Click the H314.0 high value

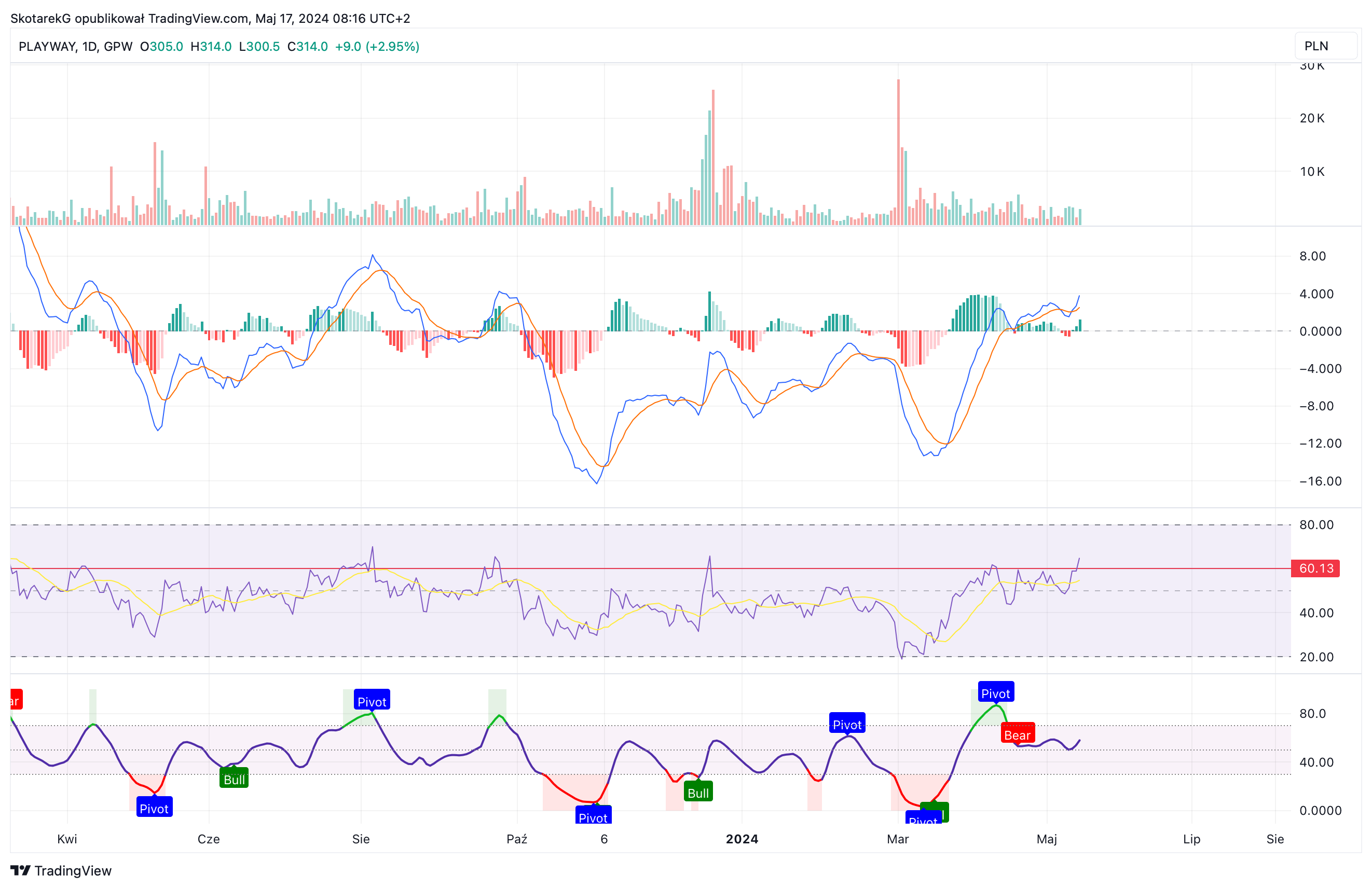(x=211, y=46)
